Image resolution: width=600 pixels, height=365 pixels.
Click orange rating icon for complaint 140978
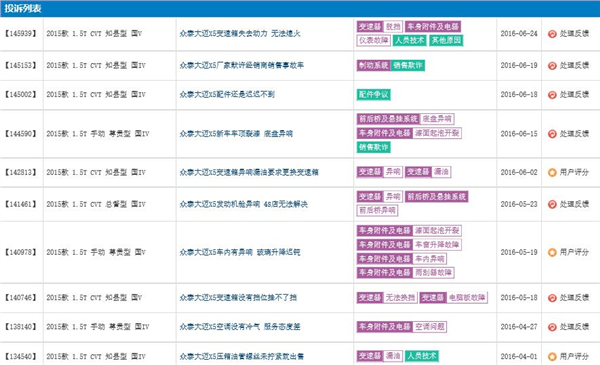(552, 253)
